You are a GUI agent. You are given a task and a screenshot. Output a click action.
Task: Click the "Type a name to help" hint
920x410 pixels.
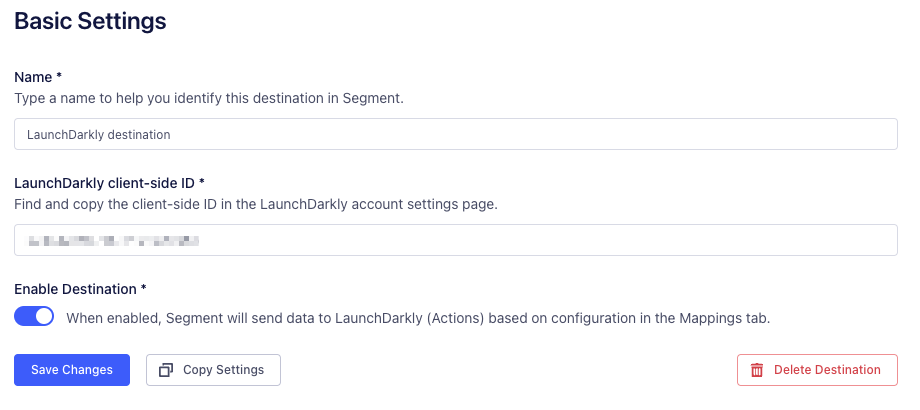point(208,99)
